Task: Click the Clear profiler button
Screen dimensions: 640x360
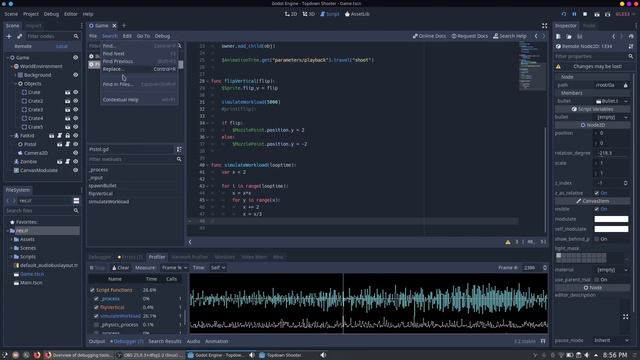Action: pos(120,268)
